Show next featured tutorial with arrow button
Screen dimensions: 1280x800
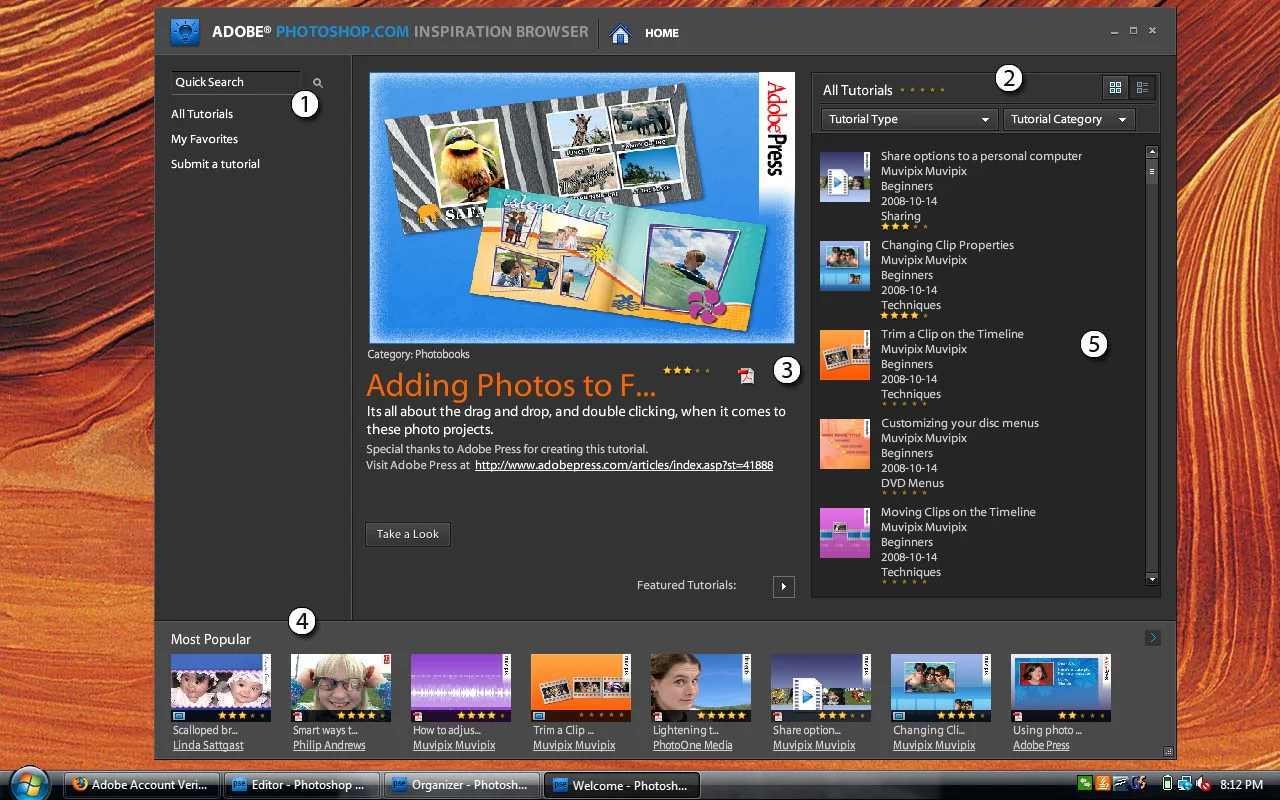click(784, 586)
